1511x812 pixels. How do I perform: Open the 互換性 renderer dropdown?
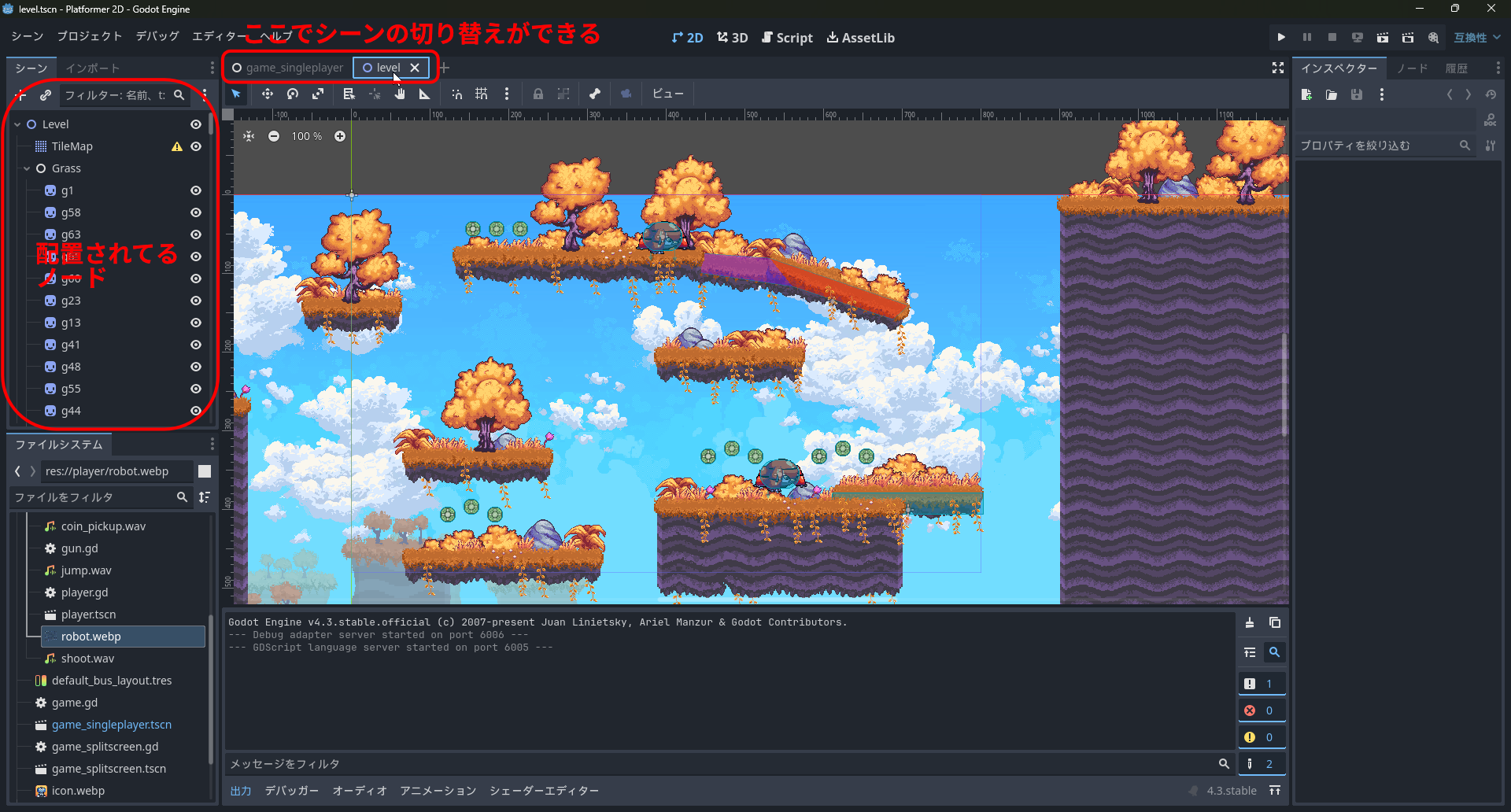point(1477,37)
